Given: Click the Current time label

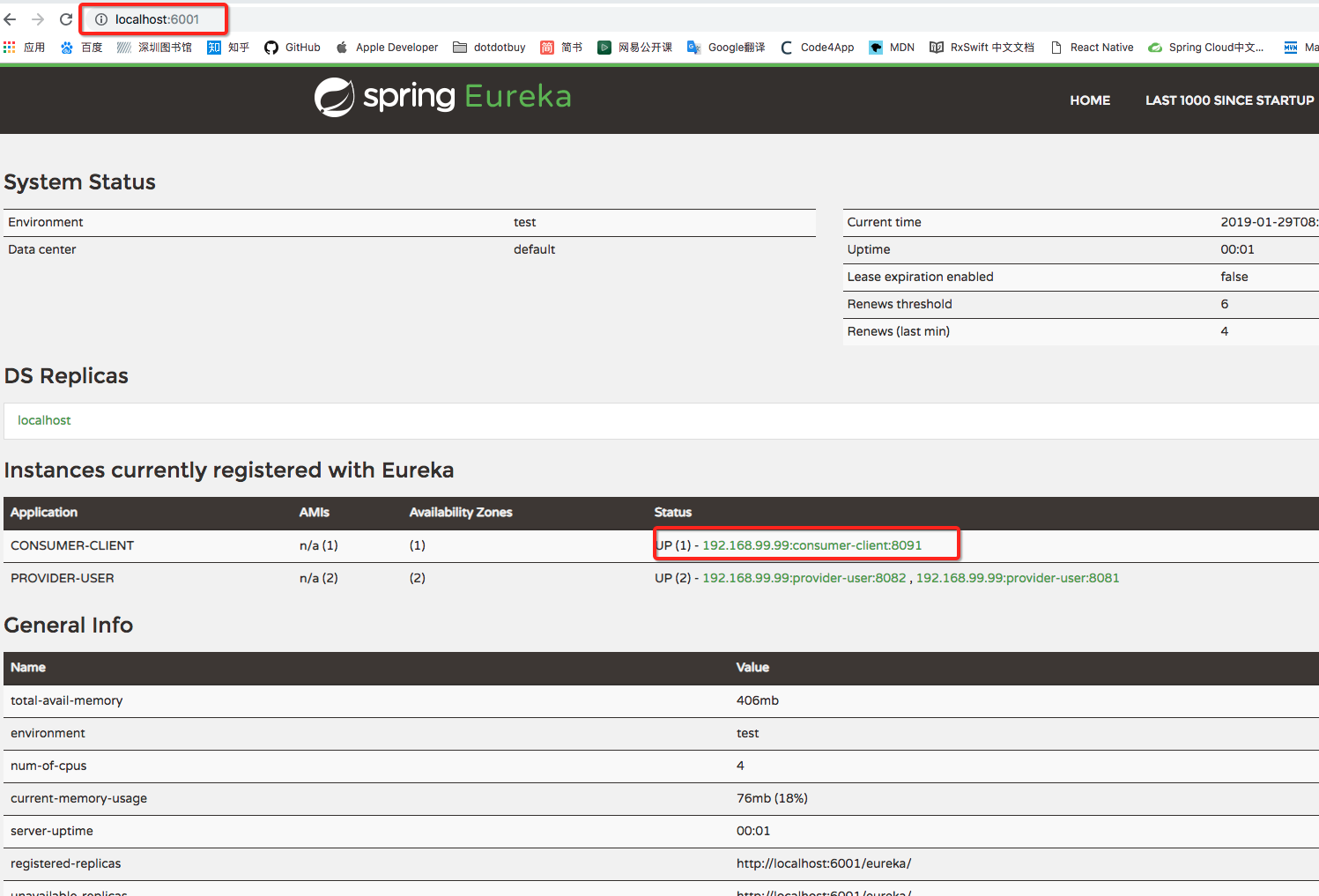Looking at the screenshot, I should pos(885,222).
